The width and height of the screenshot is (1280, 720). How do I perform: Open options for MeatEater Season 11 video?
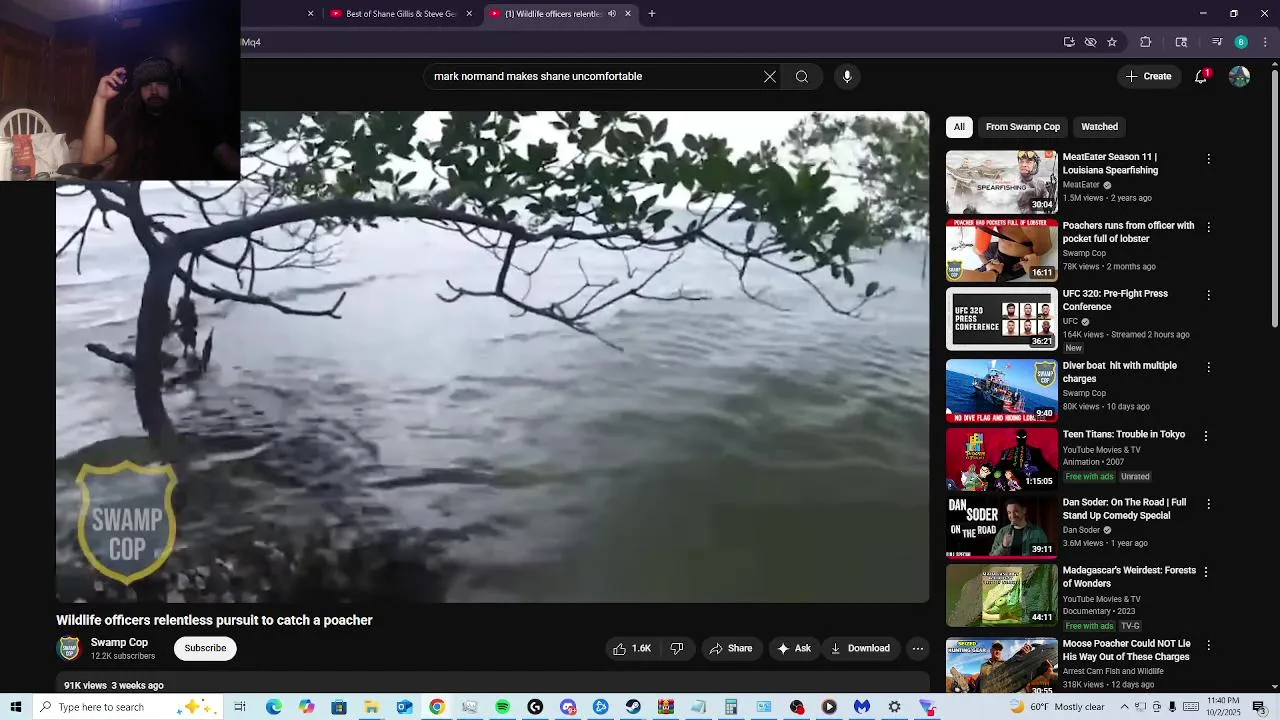pos(1208,159)
